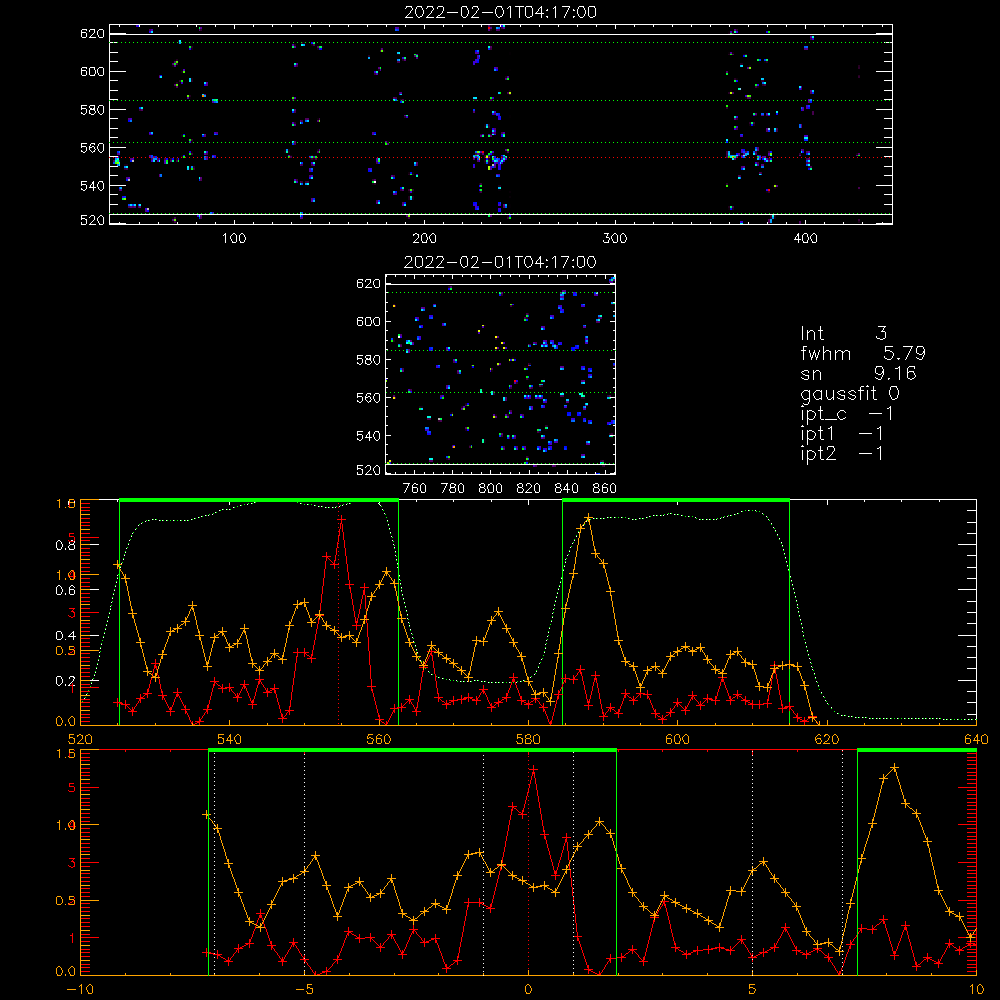Click the timestamp title above the wide top plot

tap(501, 12)
